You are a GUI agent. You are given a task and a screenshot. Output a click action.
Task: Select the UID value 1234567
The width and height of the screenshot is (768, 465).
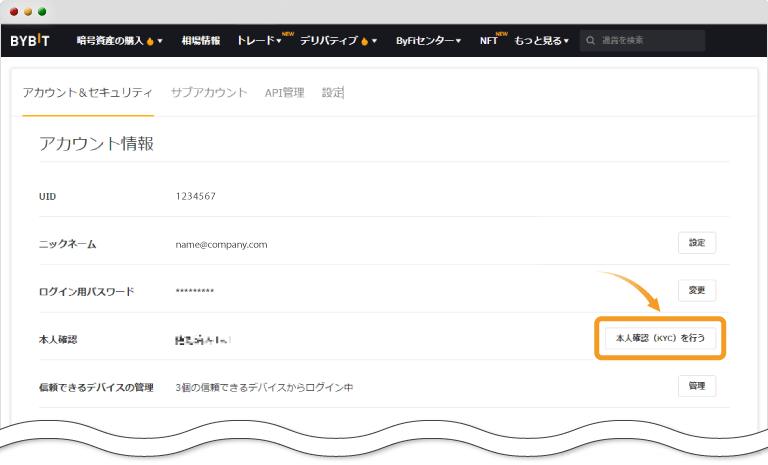195,196
